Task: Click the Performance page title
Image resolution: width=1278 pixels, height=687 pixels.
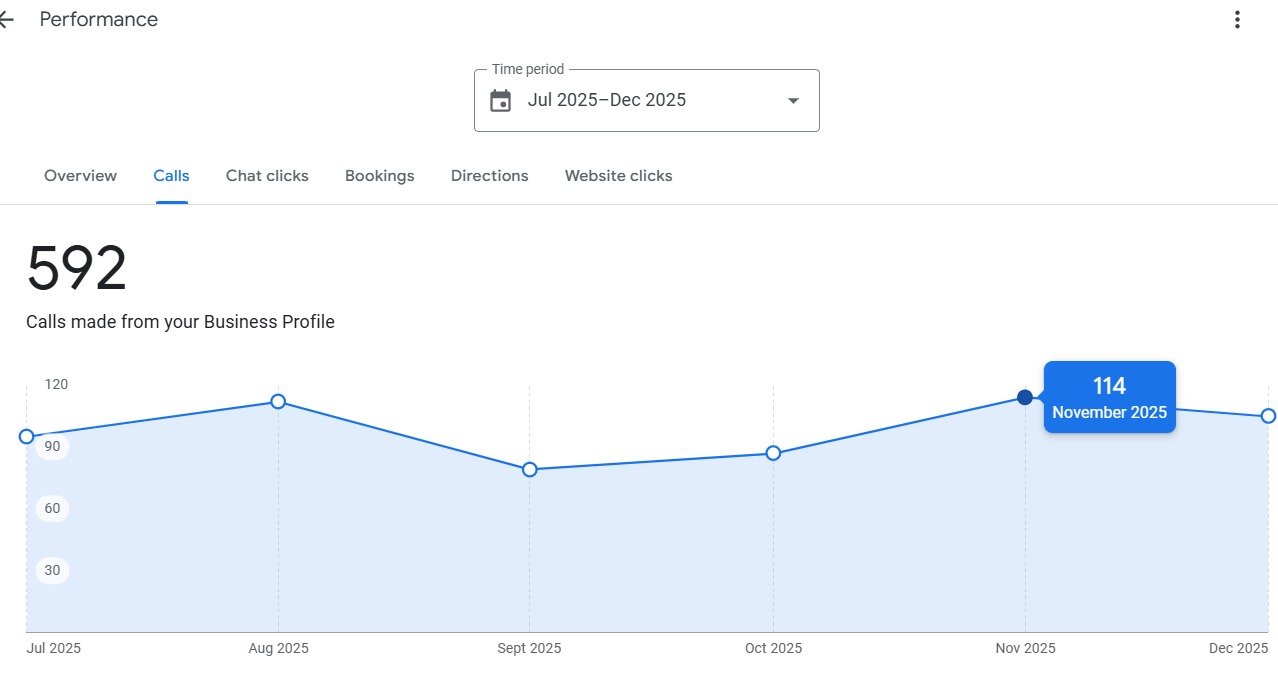Action: [x=98, y=20]
